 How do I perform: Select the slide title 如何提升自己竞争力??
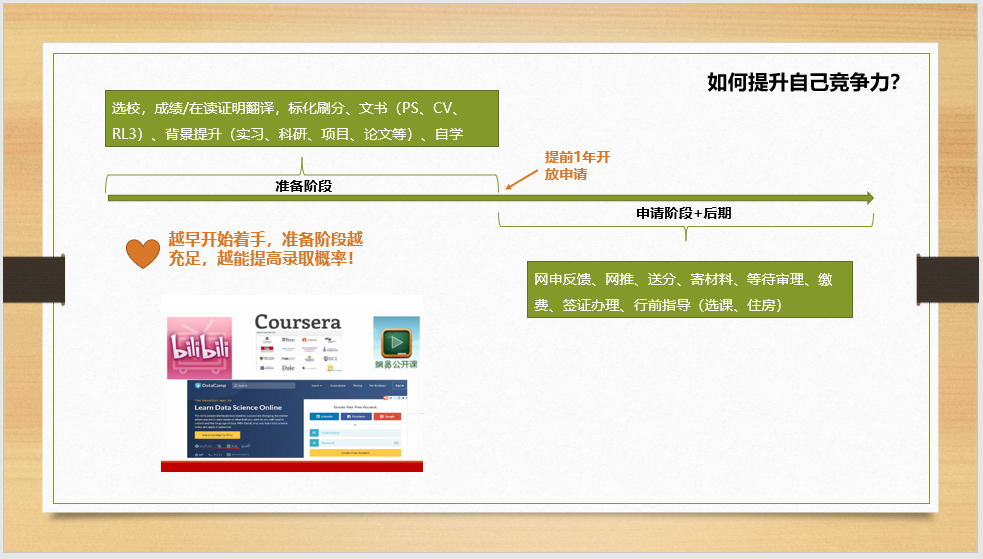[803, 83]
